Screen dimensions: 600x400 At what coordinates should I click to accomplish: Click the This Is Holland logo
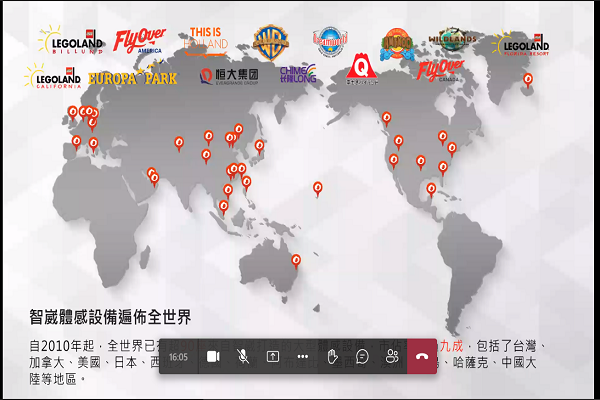pyautogui.click(x=206, y=42)
